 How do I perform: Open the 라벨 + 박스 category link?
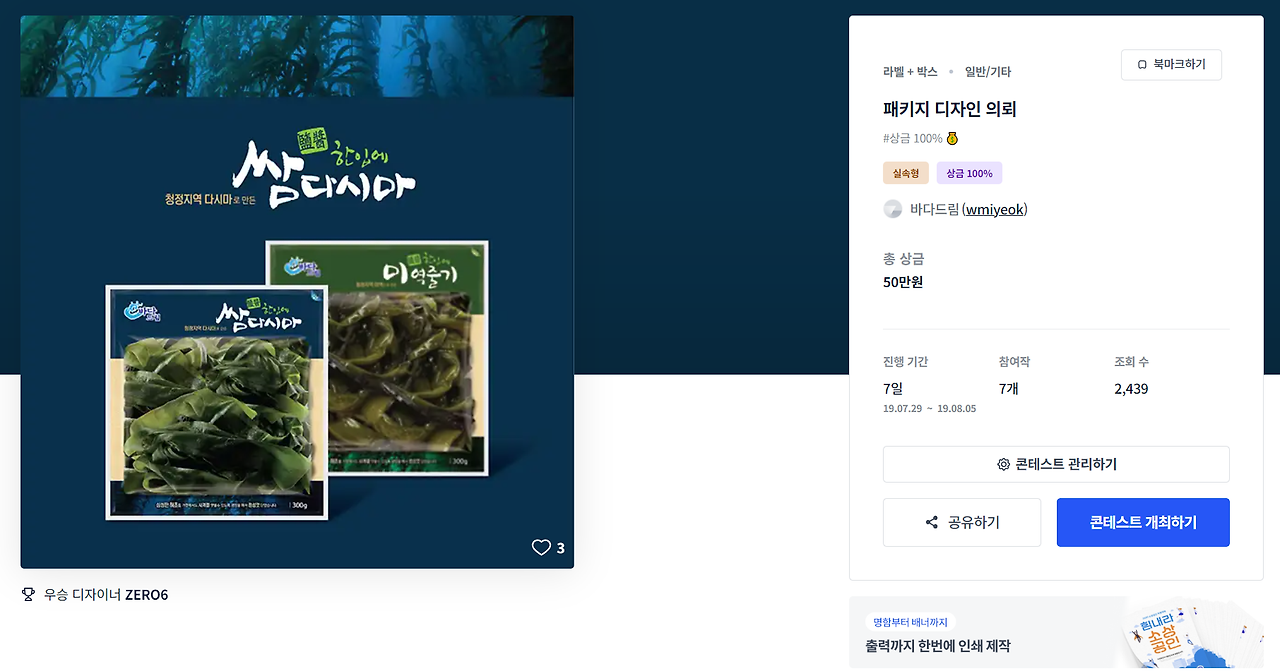pyautogui.click(x=910, y=72)
